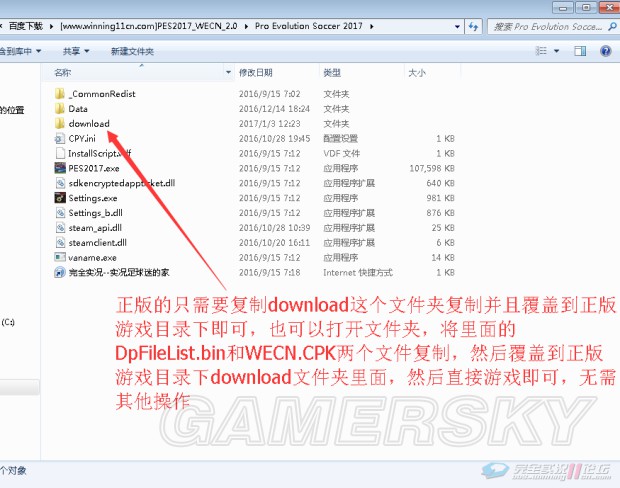Open the 共享 dropdown menu
The image size is (620, 488).
pyautogui.click(x=76, y=50)
